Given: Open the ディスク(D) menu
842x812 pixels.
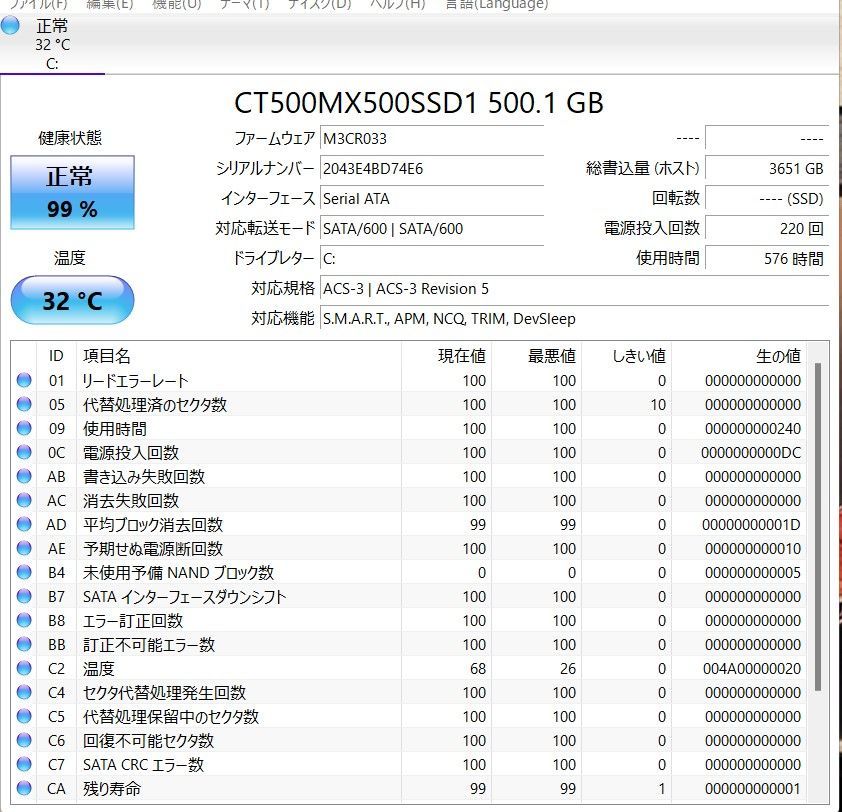Looking at the screenshot, I should pos(319,4).
